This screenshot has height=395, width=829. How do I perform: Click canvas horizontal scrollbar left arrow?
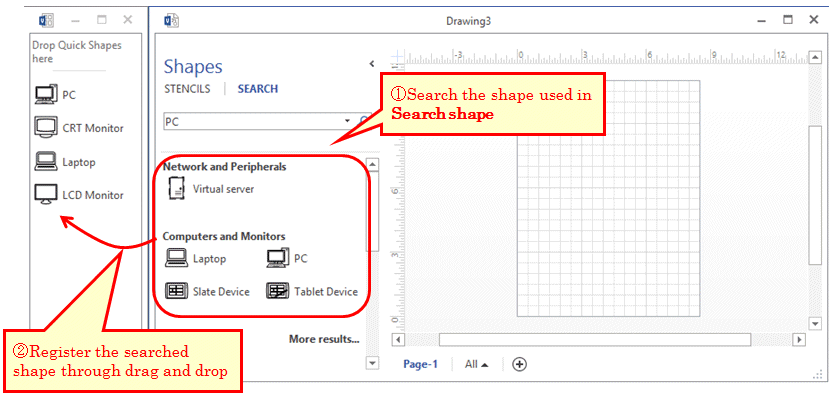(398, 339)
